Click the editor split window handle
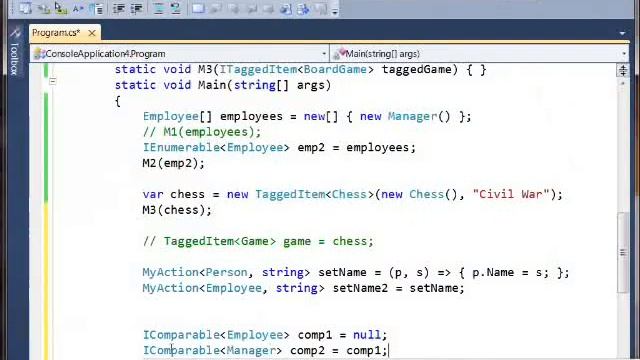The width and height of the screenshot is (640, 360). click(623, 70)
